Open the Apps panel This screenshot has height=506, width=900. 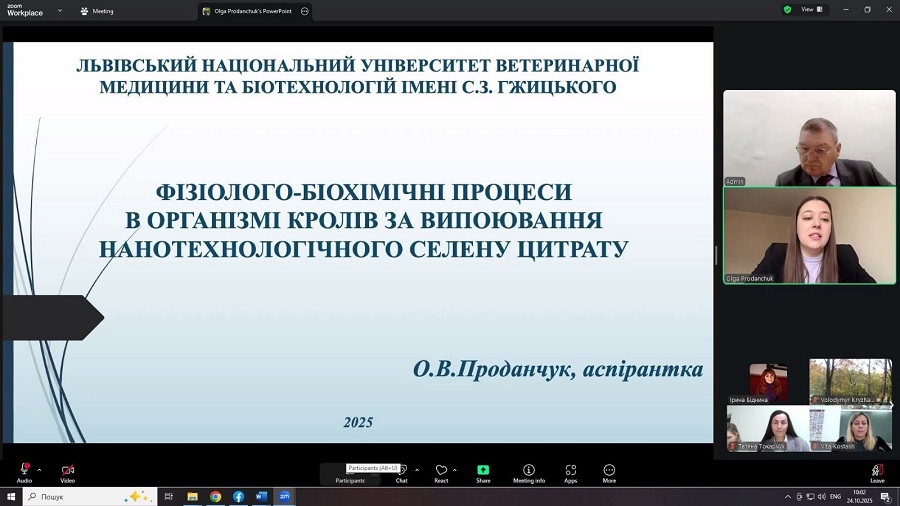coord(570,472)
